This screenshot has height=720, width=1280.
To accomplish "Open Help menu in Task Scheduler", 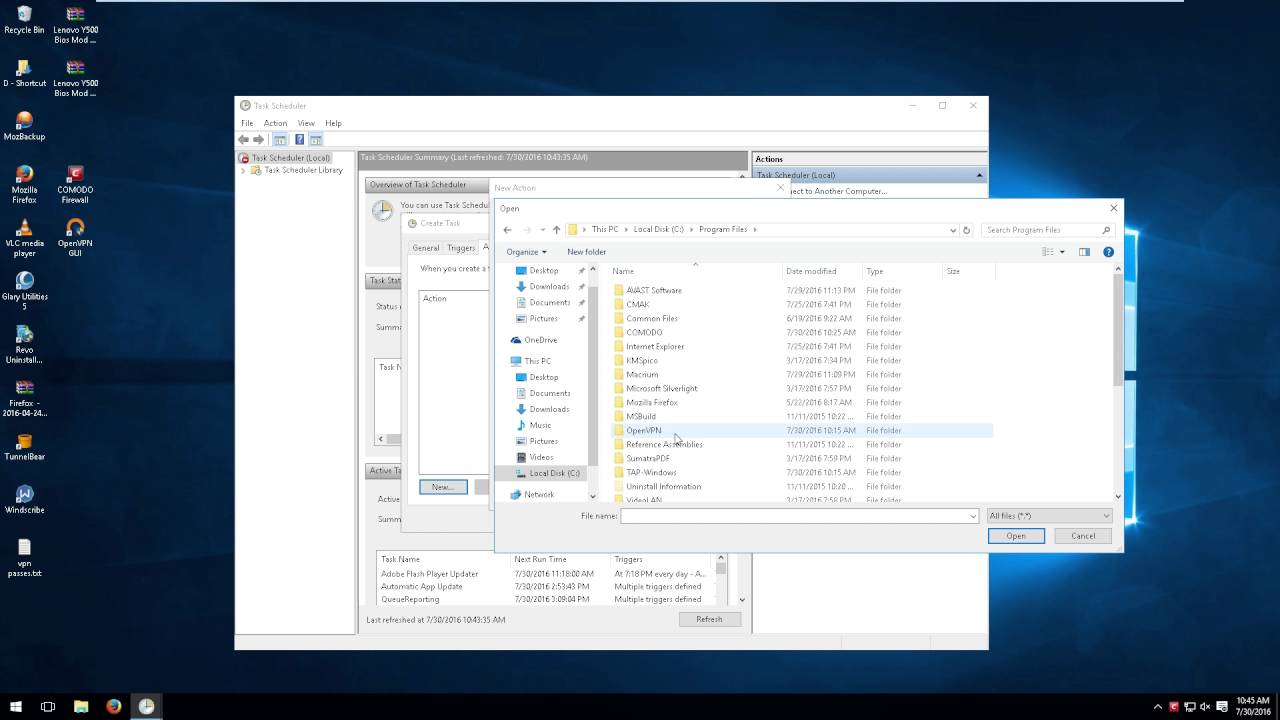I will 333,123.
